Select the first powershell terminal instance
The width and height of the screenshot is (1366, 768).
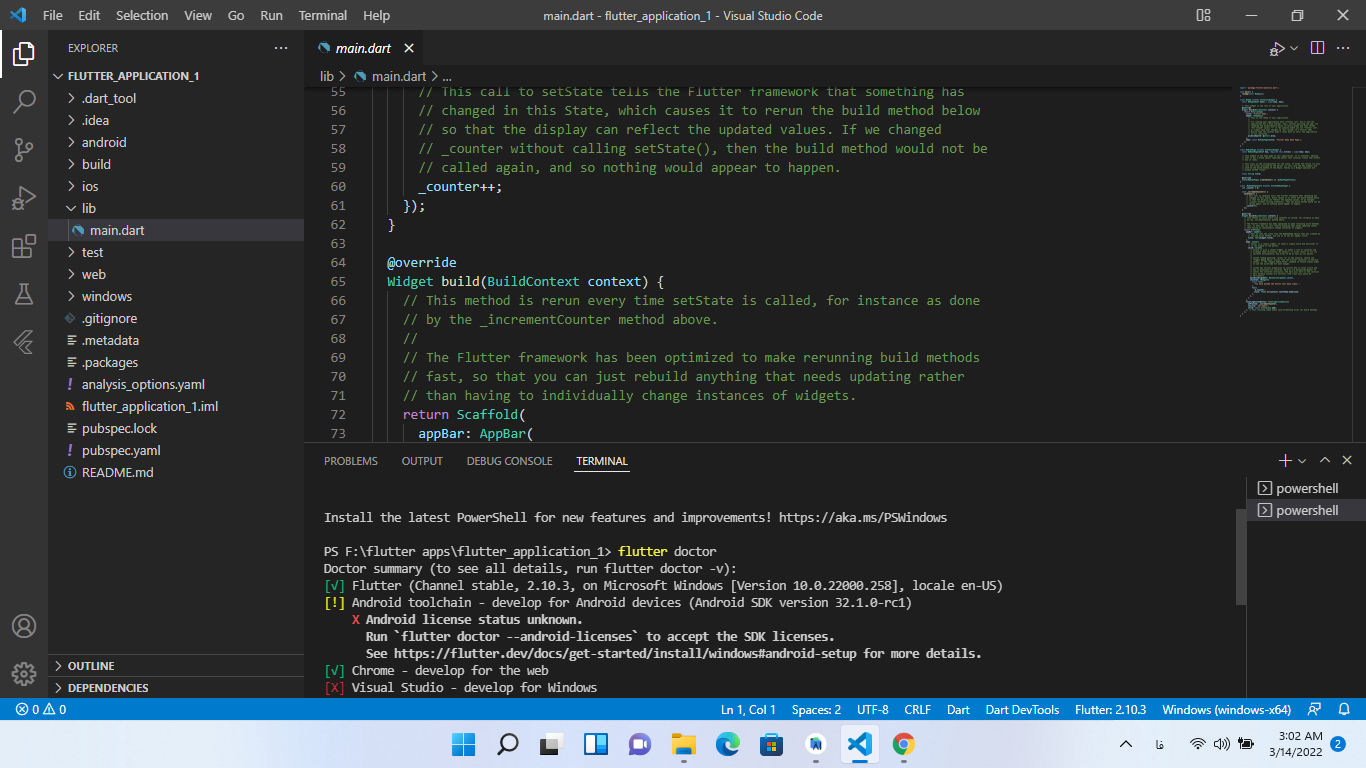pyautogui.click(x=1306, y=488)
